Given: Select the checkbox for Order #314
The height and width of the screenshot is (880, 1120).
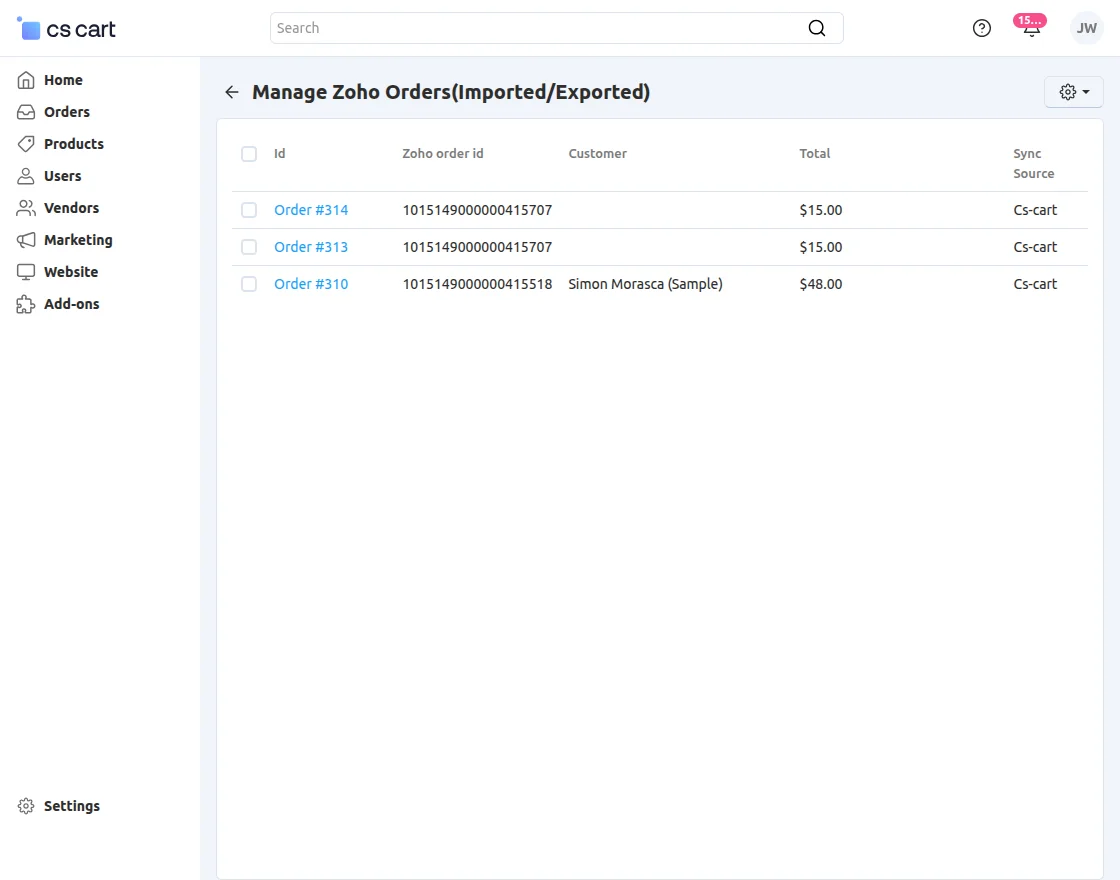Looking at the screenshot, I should coord(249,210).
